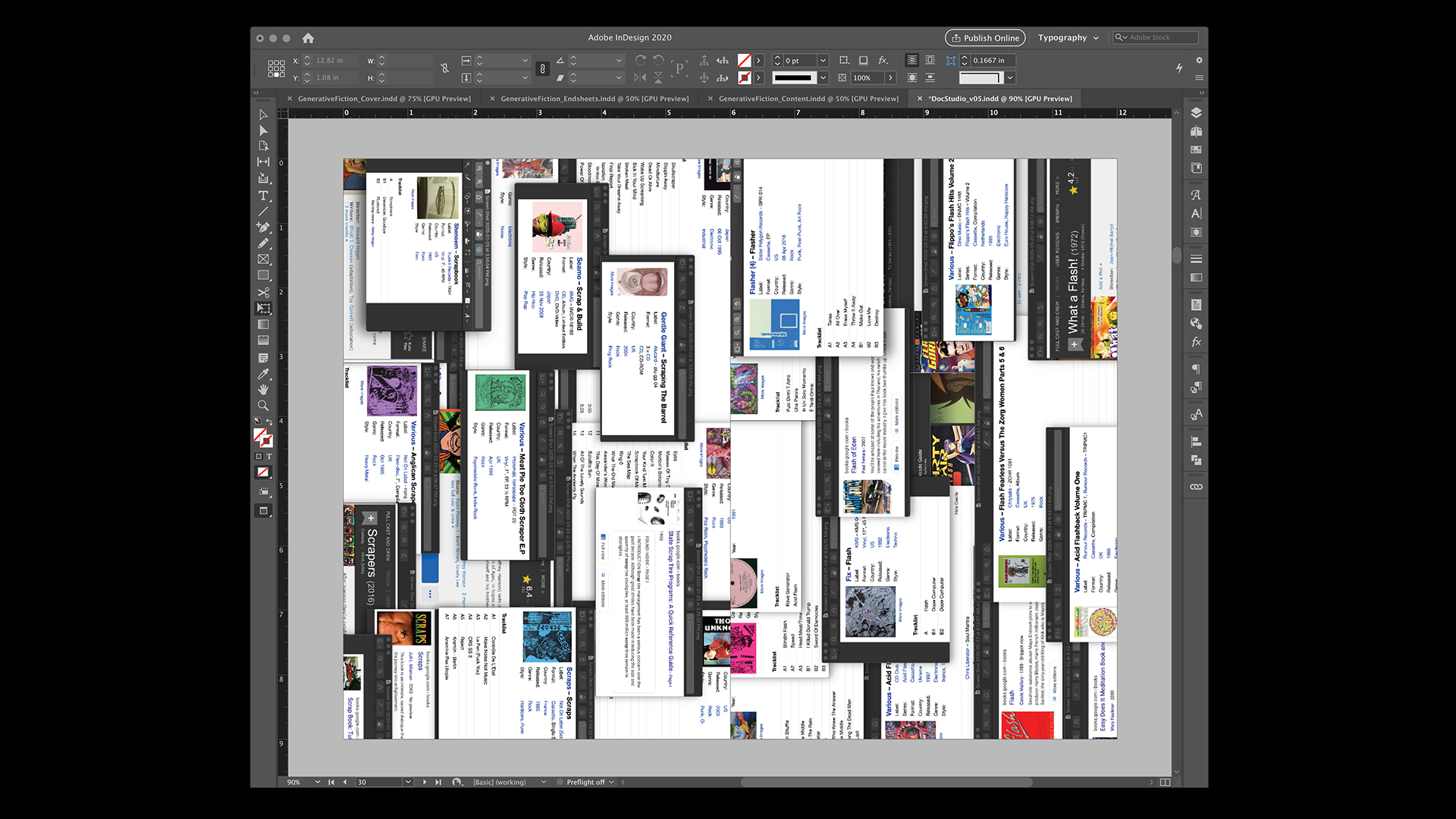Click the flip horizontal icon
The image size is (1456, 819).
point(640,77)
